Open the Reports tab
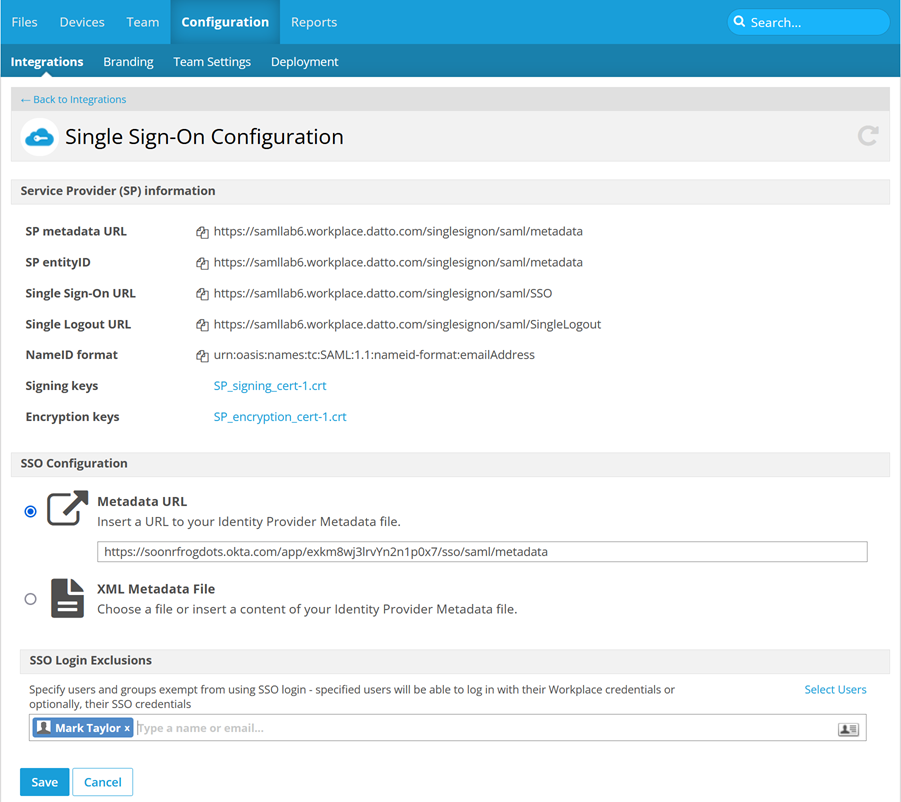This screenshot has width=901, height=802. pos(314,22)
